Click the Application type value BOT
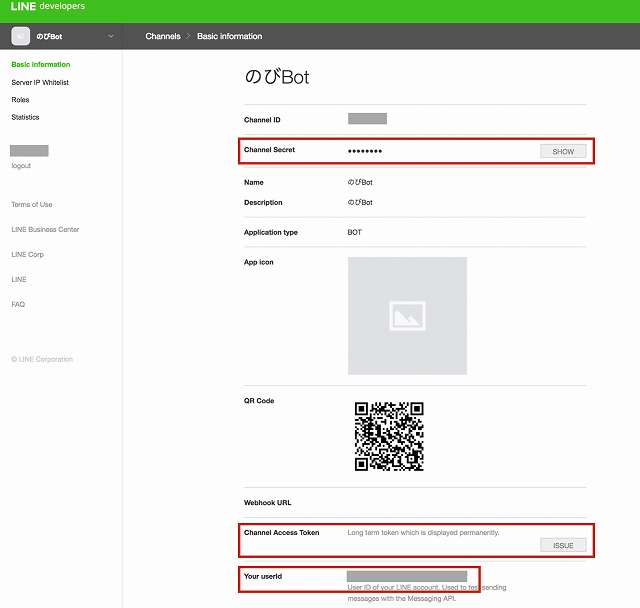640x608 pixels. click(355, 232)
